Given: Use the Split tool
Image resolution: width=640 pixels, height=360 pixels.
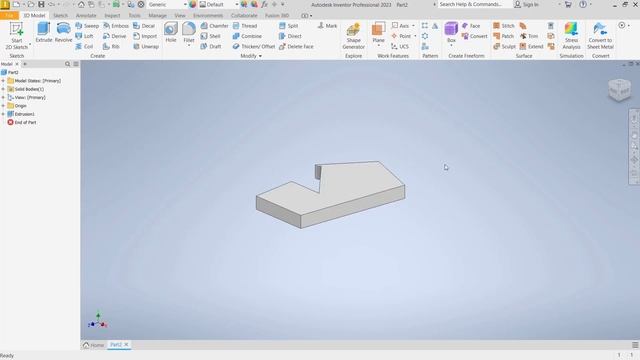Looking at the screenshot, I should pos(289,26).
